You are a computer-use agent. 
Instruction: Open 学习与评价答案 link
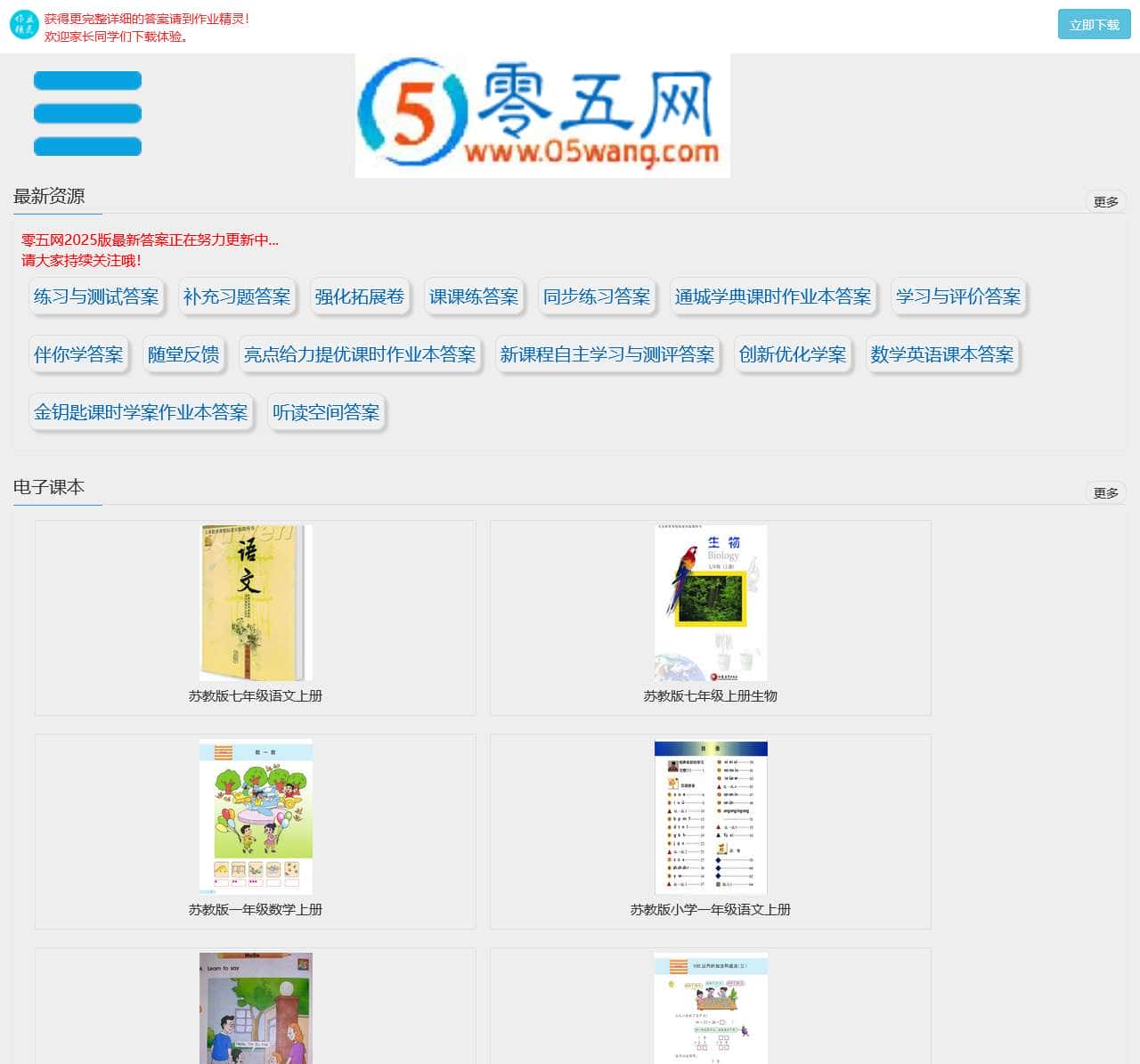point(958,296)
